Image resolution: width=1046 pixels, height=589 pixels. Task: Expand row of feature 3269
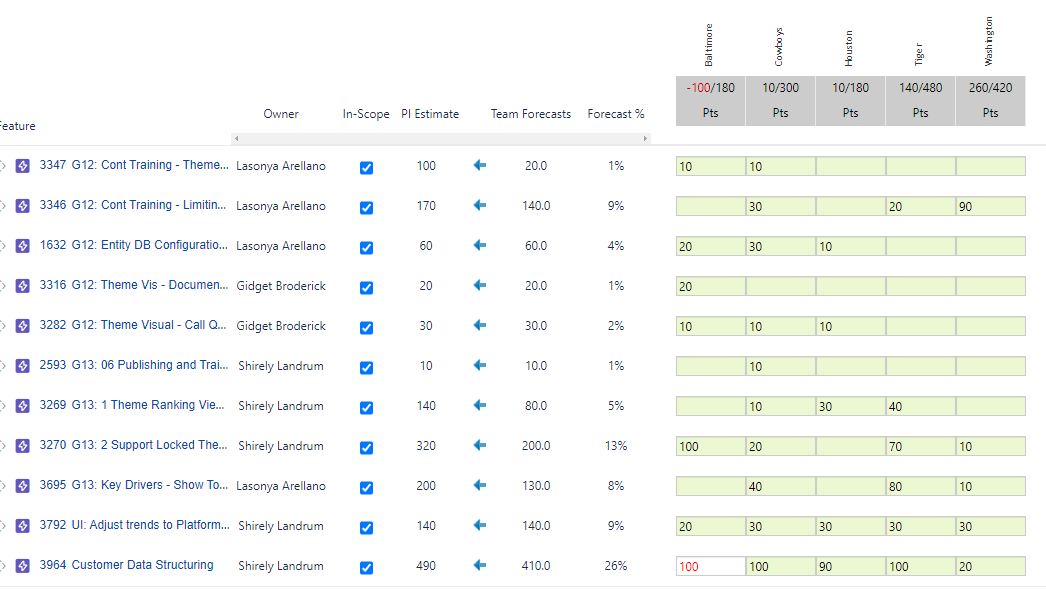pyautogui.click(x=3, y=406)
